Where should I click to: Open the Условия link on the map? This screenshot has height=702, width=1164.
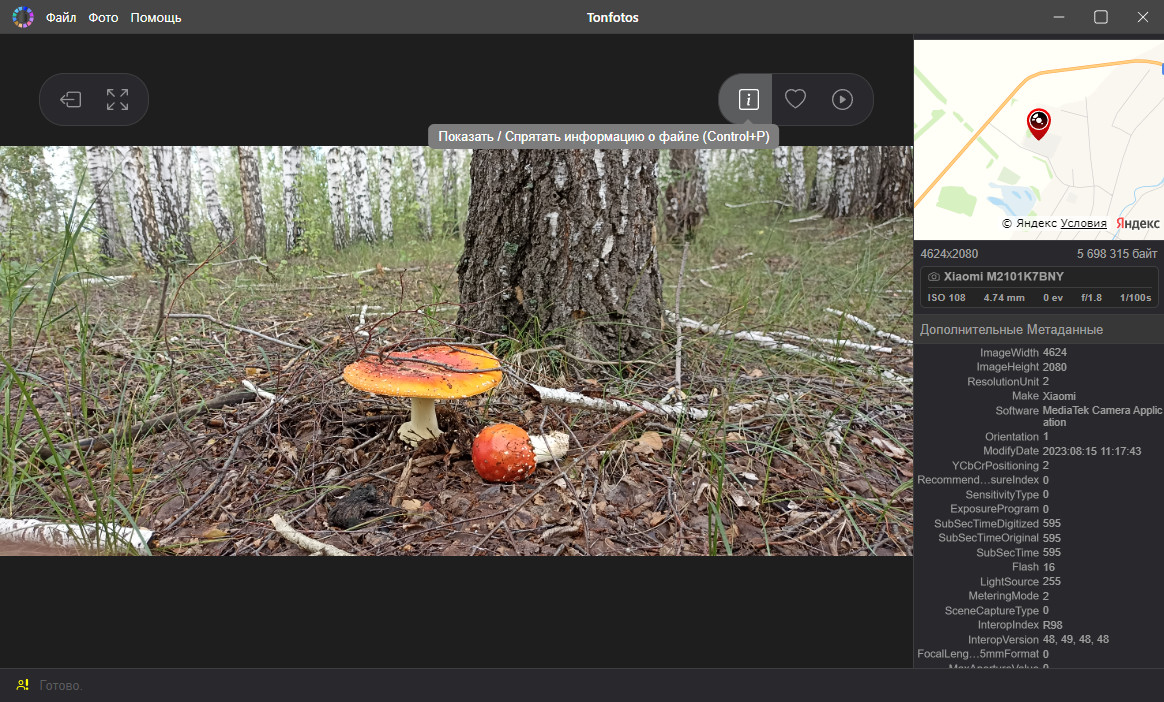1083,223
